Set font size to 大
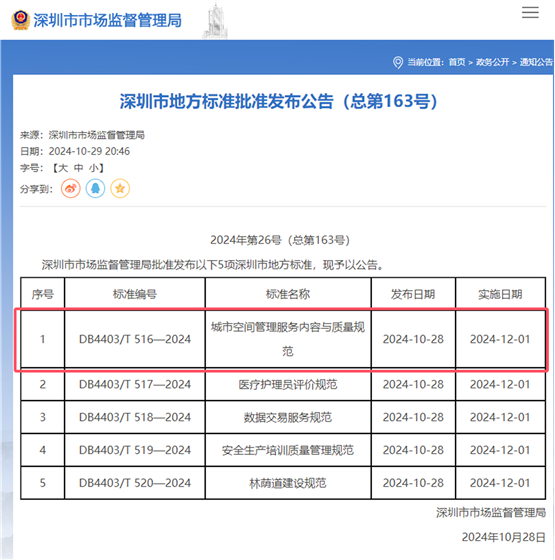Image resolution: width=555 pixels, height=560 pixels. [x=63, y=168]
